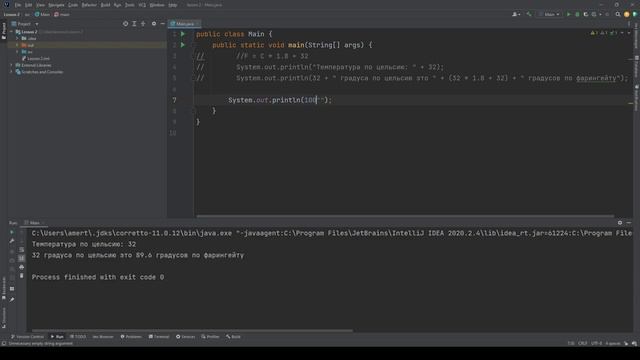Toggle scroll to end in Run console
Screen dimensions: 640x360
click(x=22, y=258)
